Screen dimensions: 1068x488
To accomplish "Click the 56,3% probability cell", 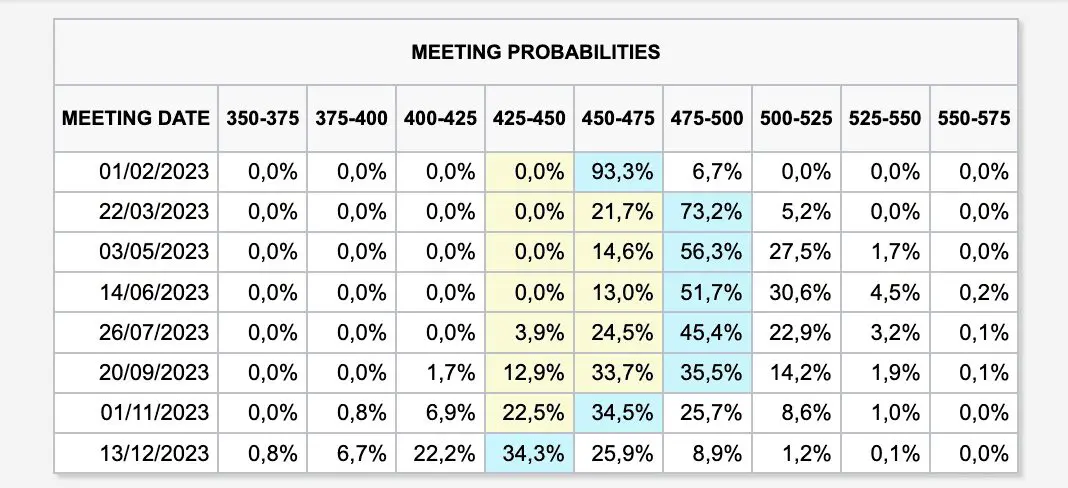I will pyautogui.click(x=707, y=252).
